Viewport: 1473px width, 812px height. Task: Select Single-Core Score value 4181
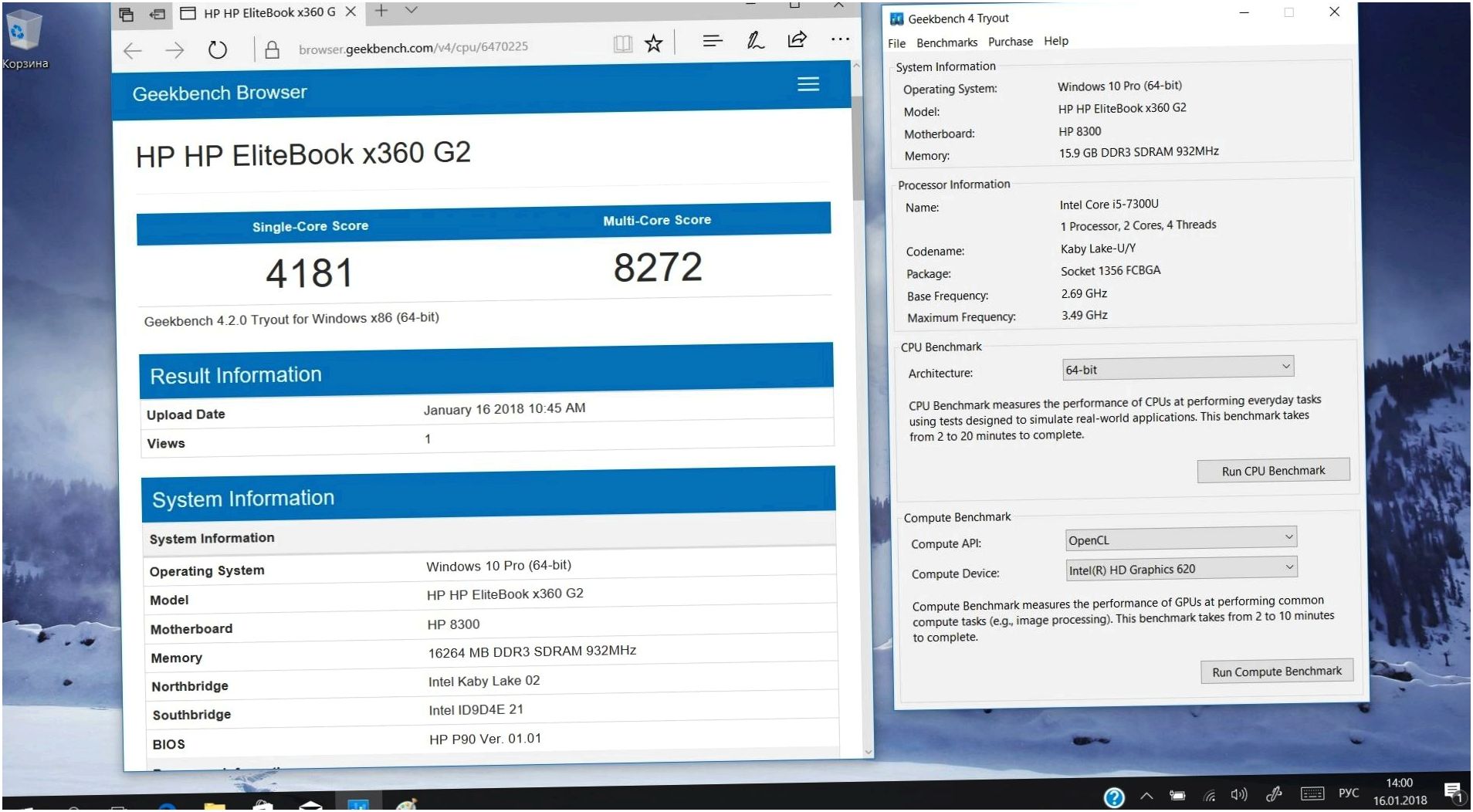(310, 273)
